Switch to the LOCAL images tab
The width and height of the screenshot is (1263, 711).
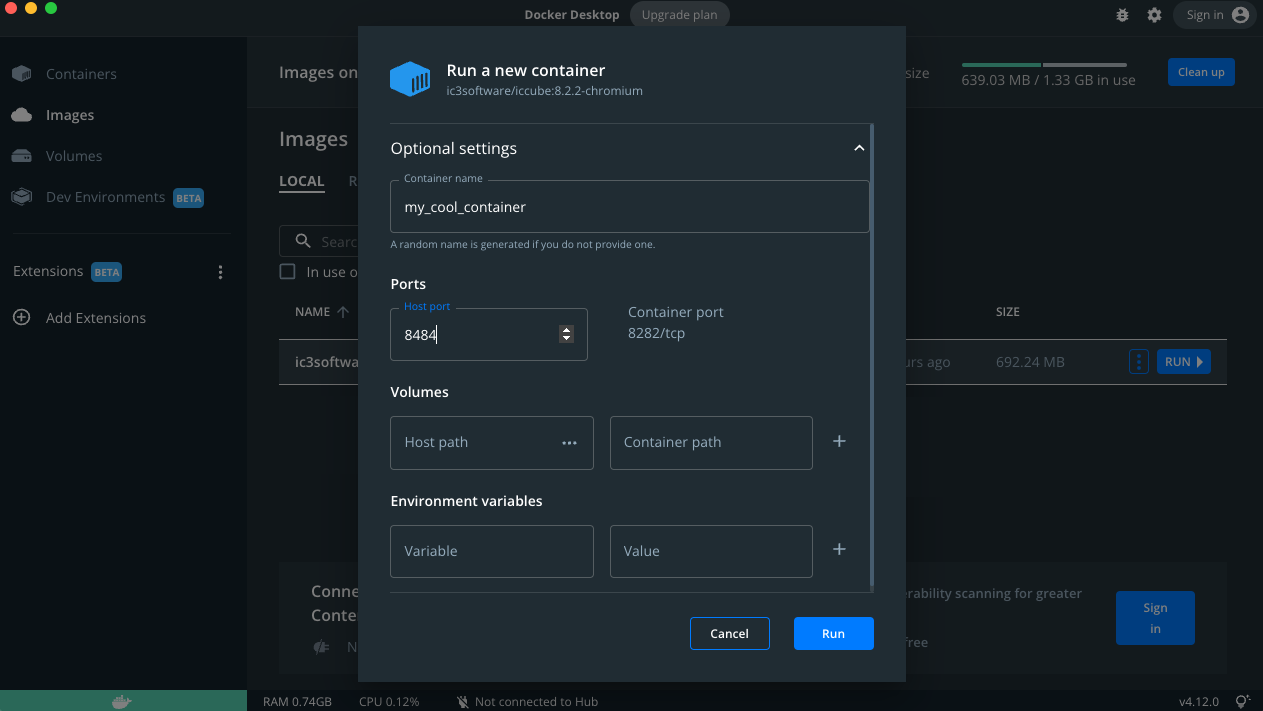[302, 182]
